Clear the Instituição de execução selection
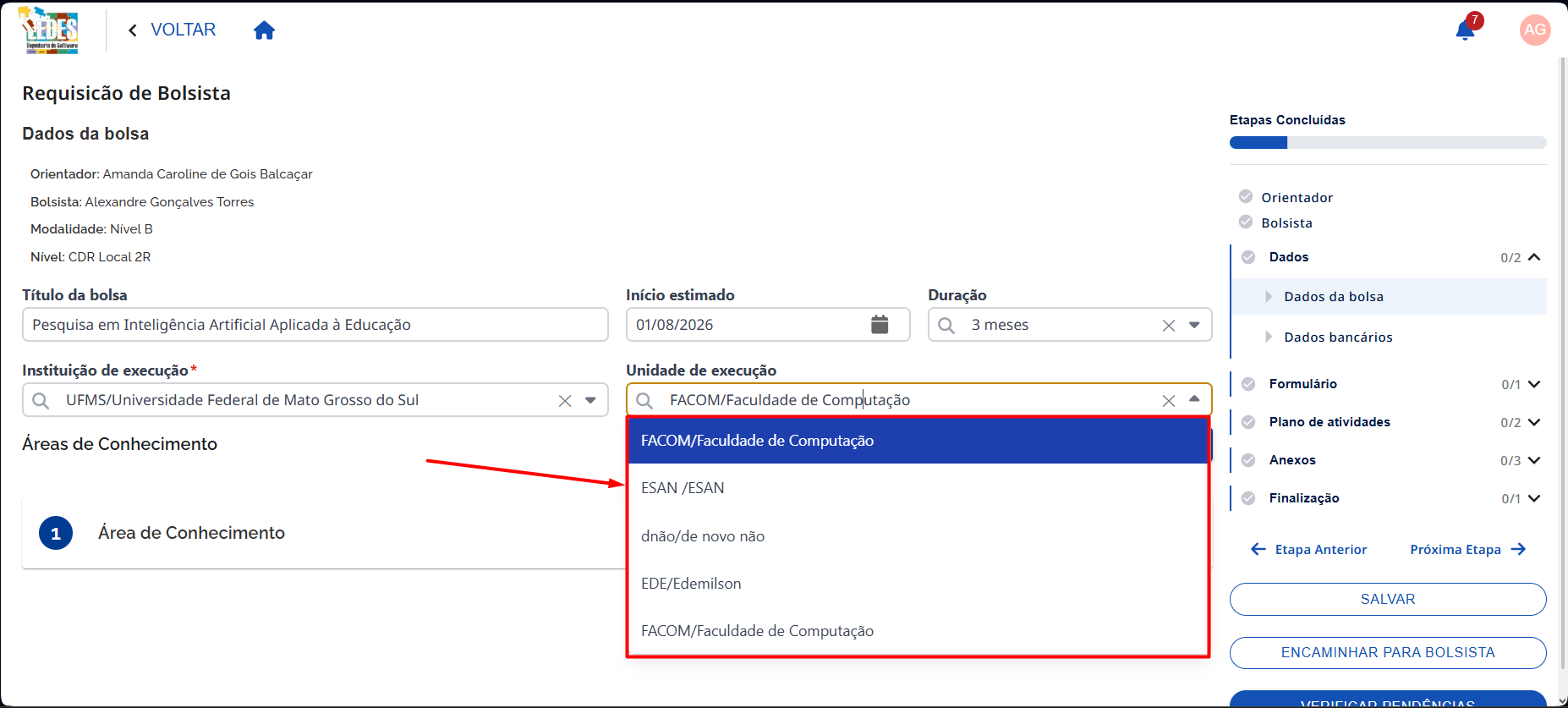The width and height of the screenshot is (1568, 708). (x=565, y=401)
